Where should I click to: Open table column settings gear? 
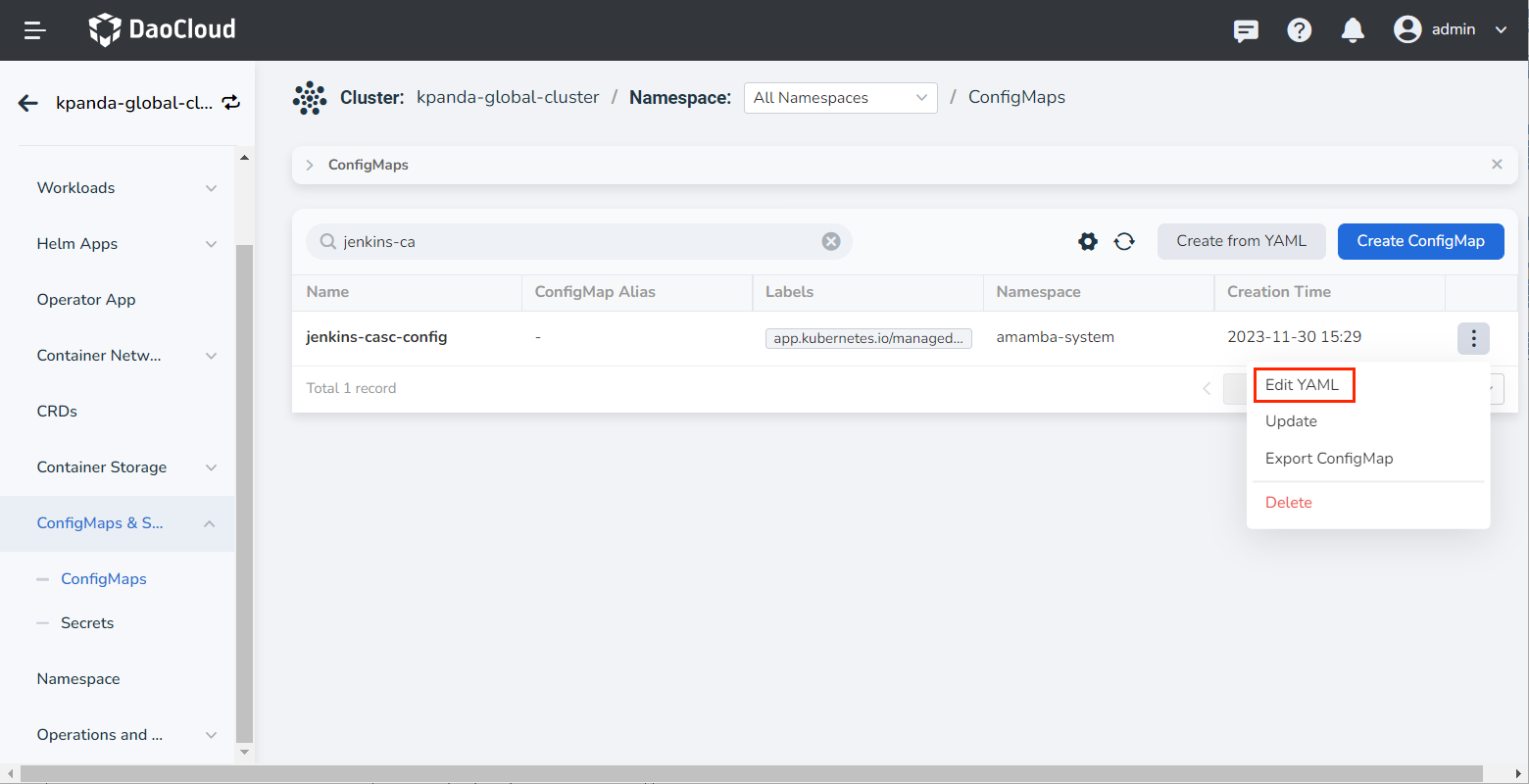(x=1088, y=241)
